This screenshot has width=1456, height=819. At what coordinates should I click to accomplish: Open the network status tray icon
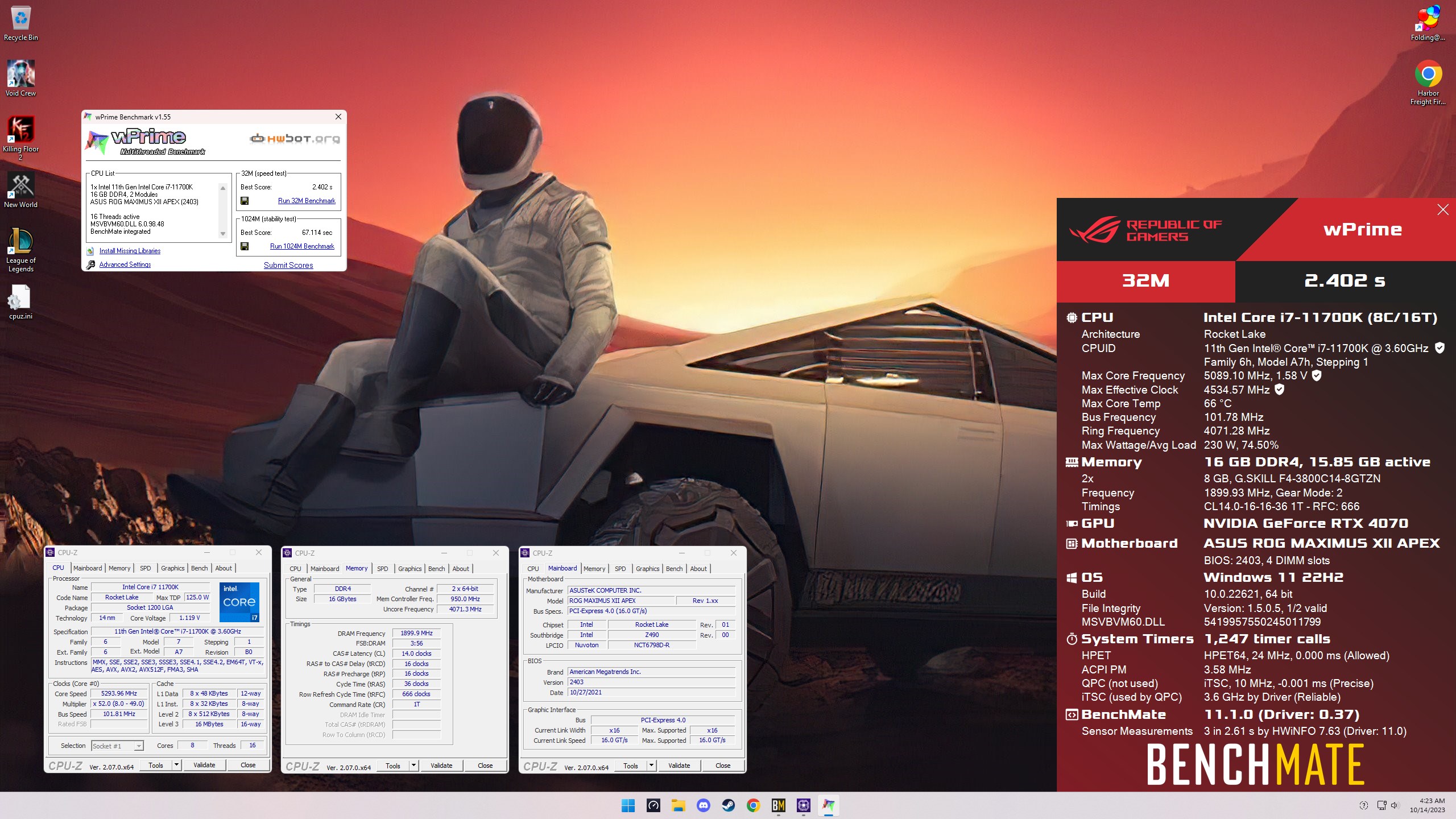[1381, 805]
